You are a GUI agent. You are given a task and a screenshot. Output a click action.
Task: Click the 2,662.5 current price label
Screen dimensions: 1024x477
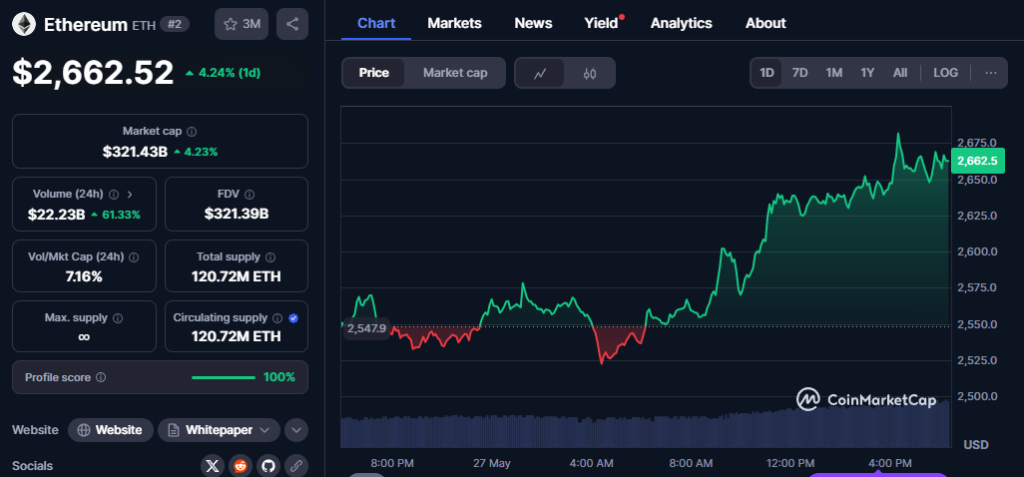click(x=976, y=161)
